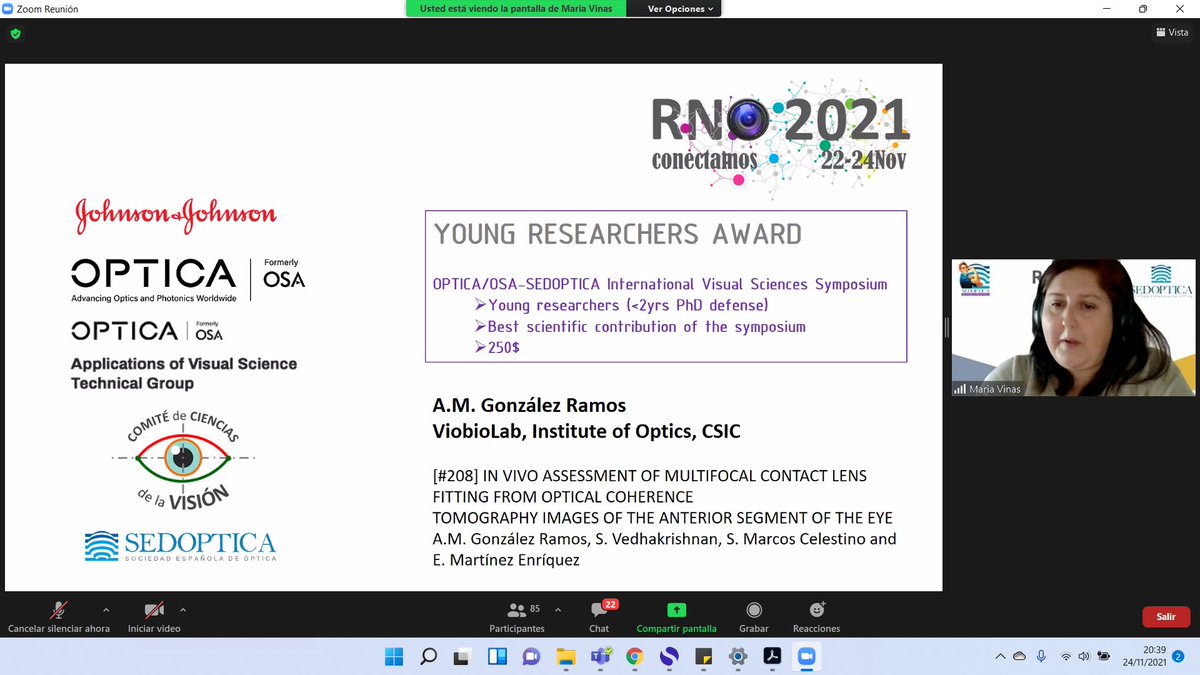Open the speaker volume control in the system tray
This screenshot has width=1200, height=675.
[1084, 657]
